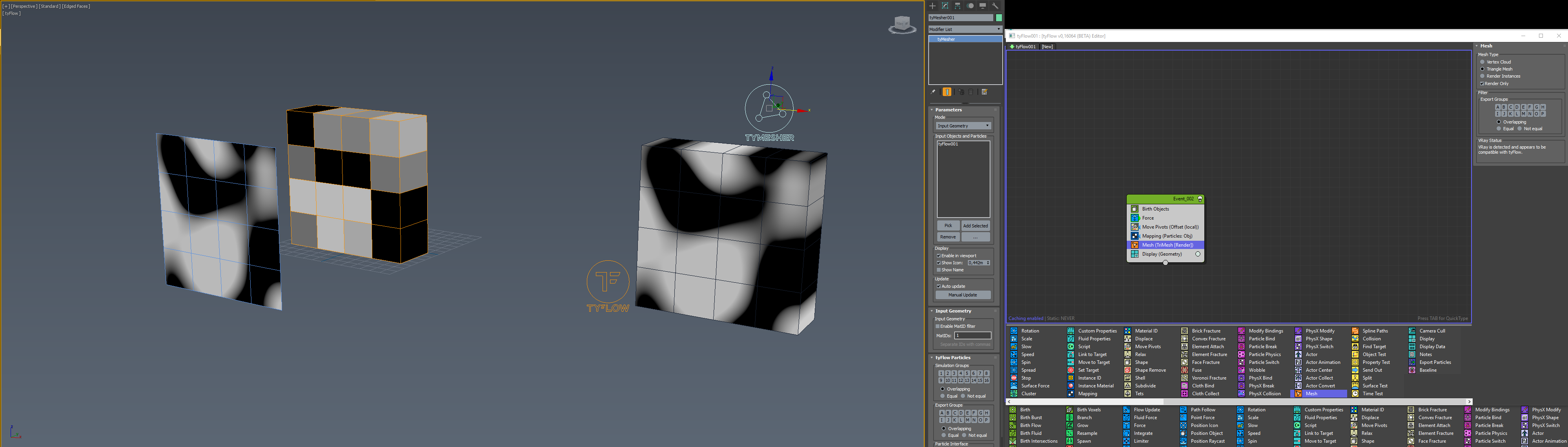Select the Set Target operator

[x=1084, y=370]
